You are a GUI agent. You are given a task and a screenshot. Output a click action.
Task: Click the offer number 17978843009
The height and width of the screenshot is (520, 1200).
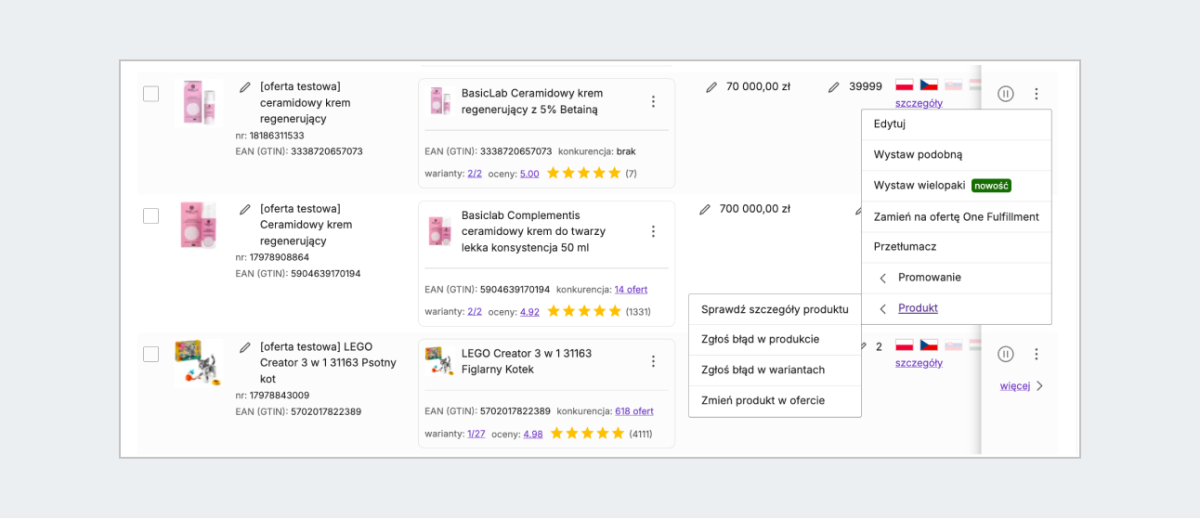tap(279, 395)
